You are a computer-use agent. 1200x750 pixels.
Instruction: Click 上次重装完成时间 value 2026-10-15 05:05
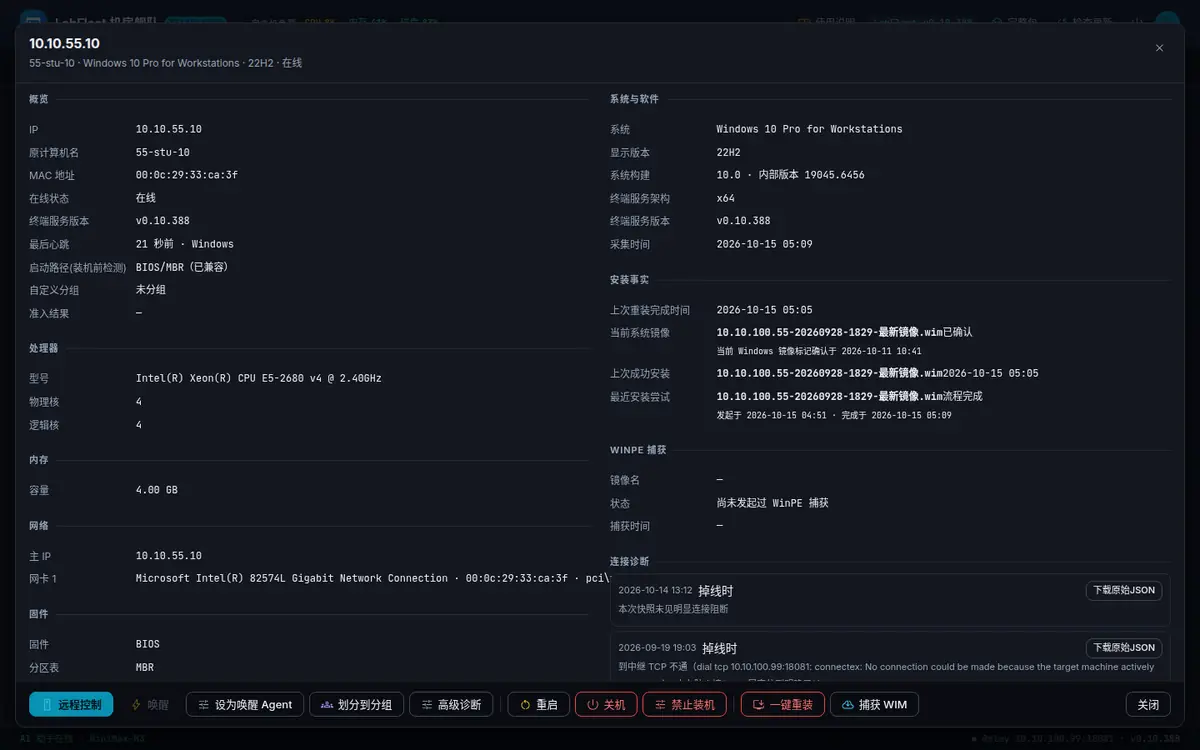click(x=765, y=310)
